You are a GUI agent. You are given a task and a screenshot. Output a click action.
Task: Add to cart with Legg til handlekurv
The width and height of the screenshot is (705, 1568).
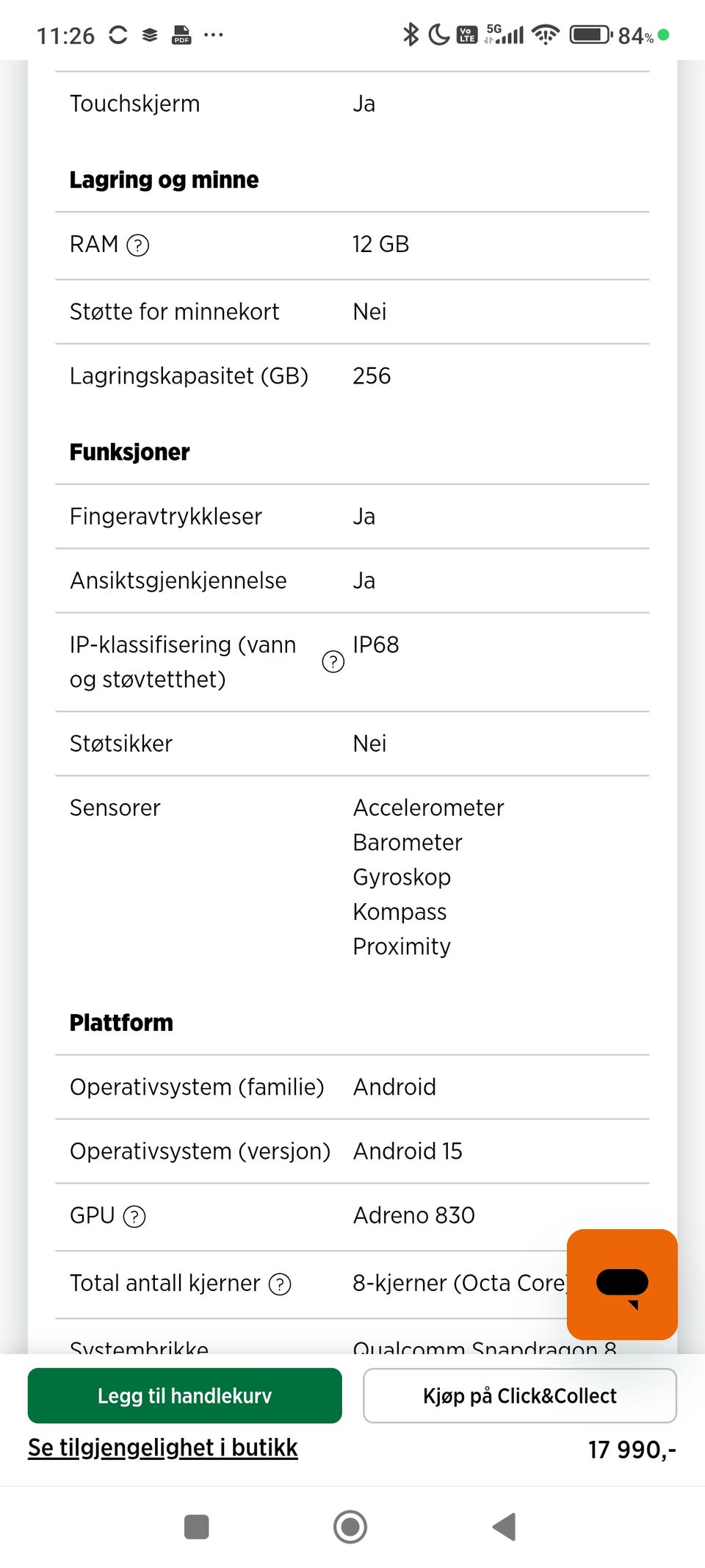pyautogui.click(x=184, y=1395)
